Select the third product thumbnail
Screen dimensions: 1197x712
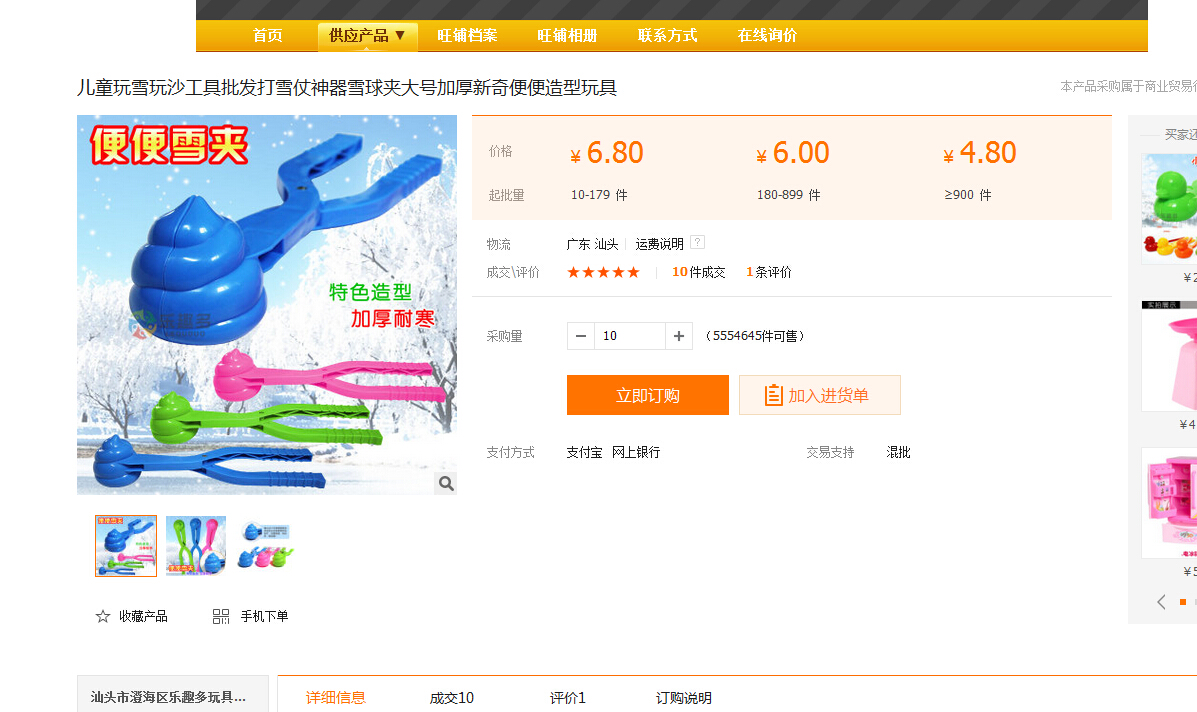point(266,546)
